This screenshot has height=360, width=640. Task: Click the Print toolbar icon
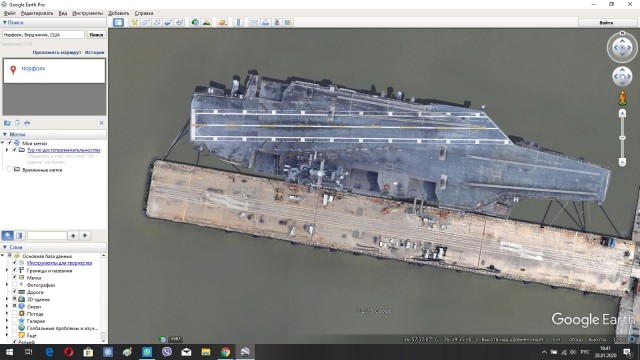tap(266, 22)
